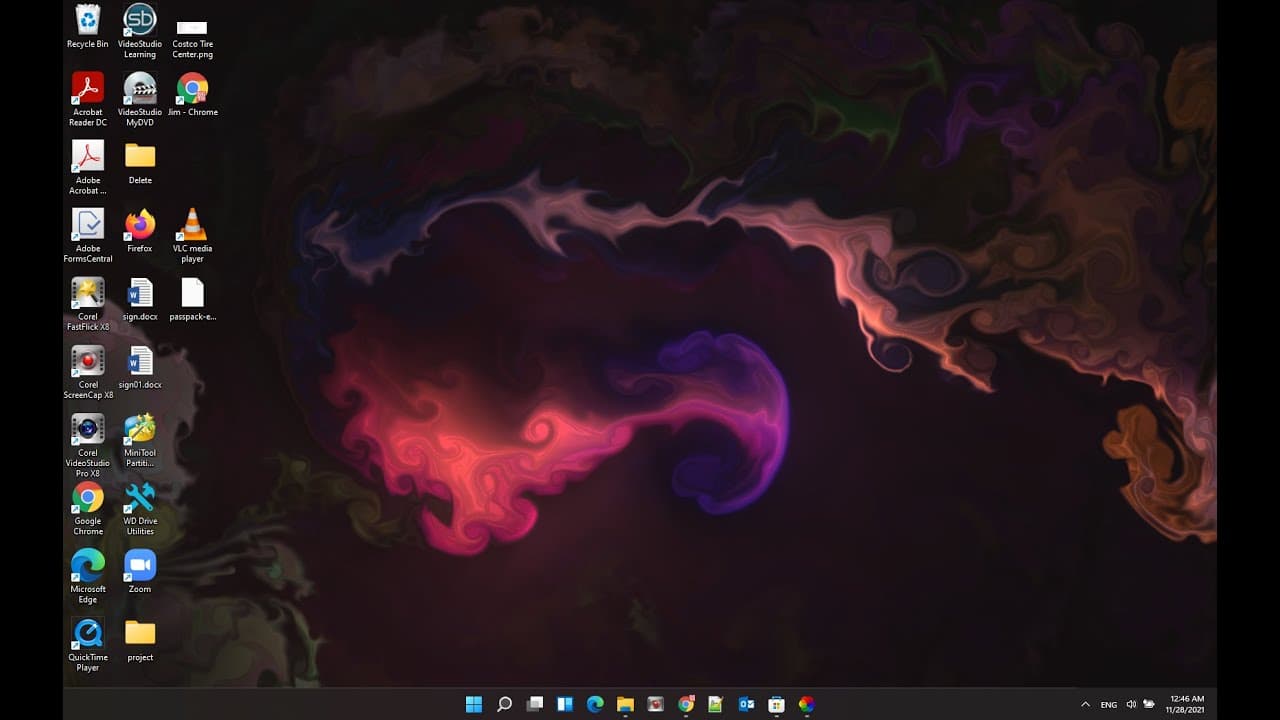1280x720 pixels.
Task: Select the Delete folder on desktop
Action: [140, 163]
